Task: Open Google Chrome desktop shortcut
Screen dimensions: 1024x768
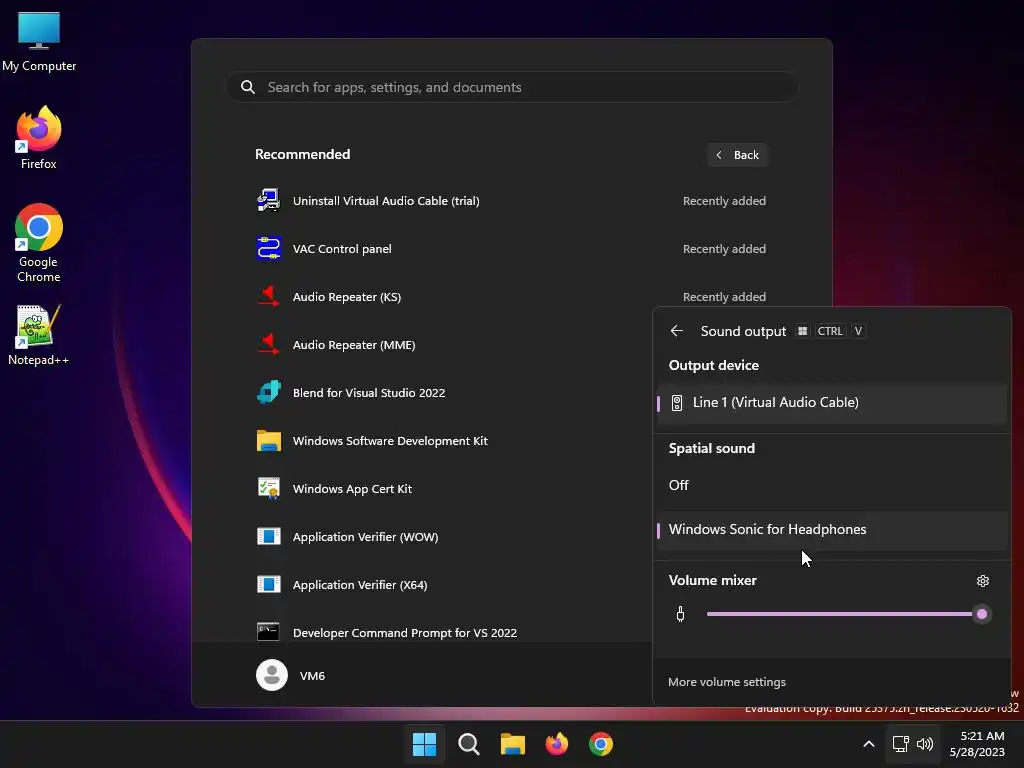Action: point(39,243)
